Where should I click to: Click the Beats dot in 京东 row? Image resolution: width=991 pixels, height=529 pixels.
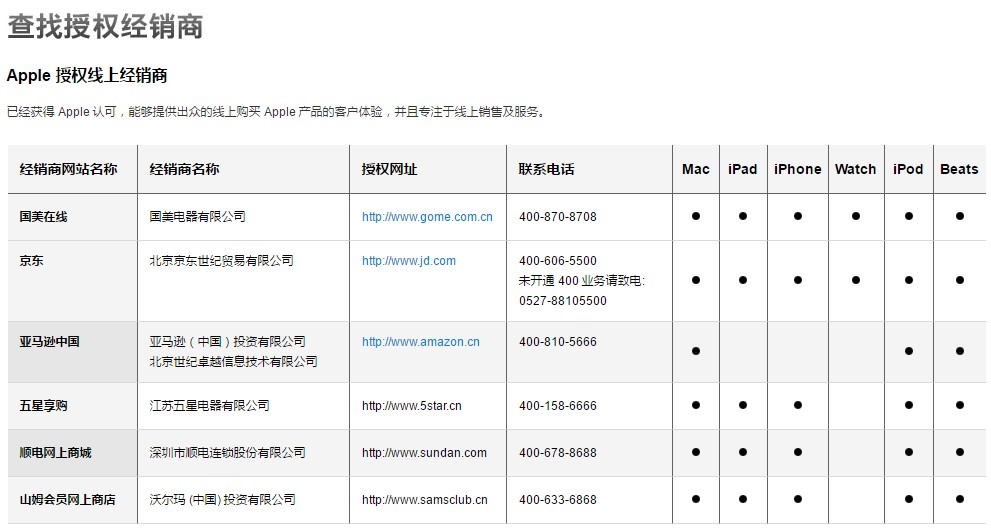tap(960, 280)
